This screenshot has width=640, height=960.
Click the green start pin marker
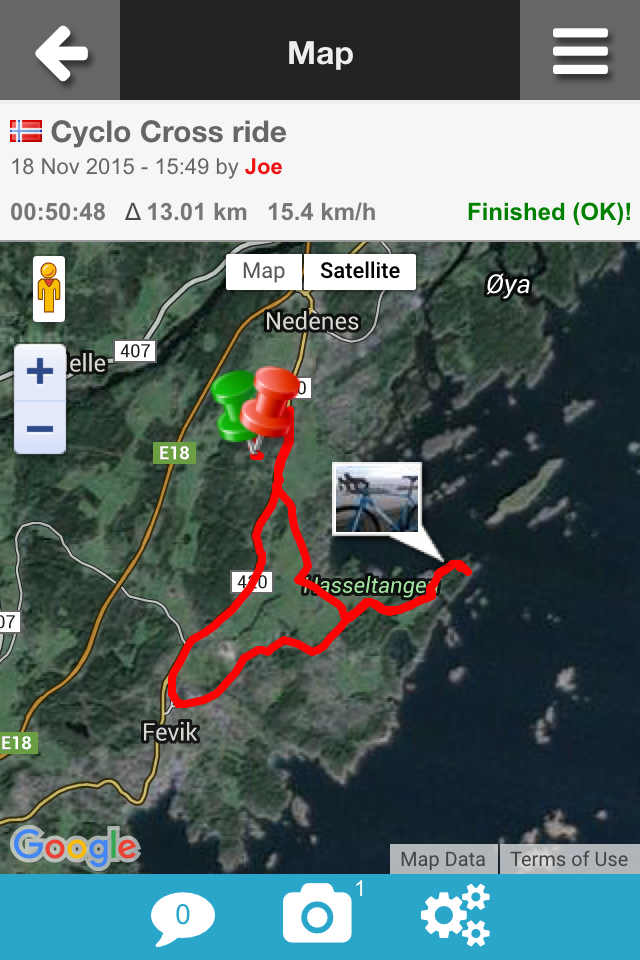point(233,405)
